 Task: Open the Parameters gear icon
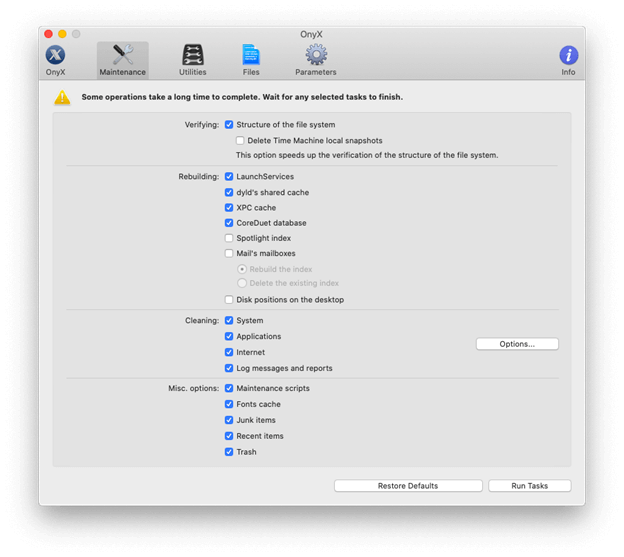[316, 55]
